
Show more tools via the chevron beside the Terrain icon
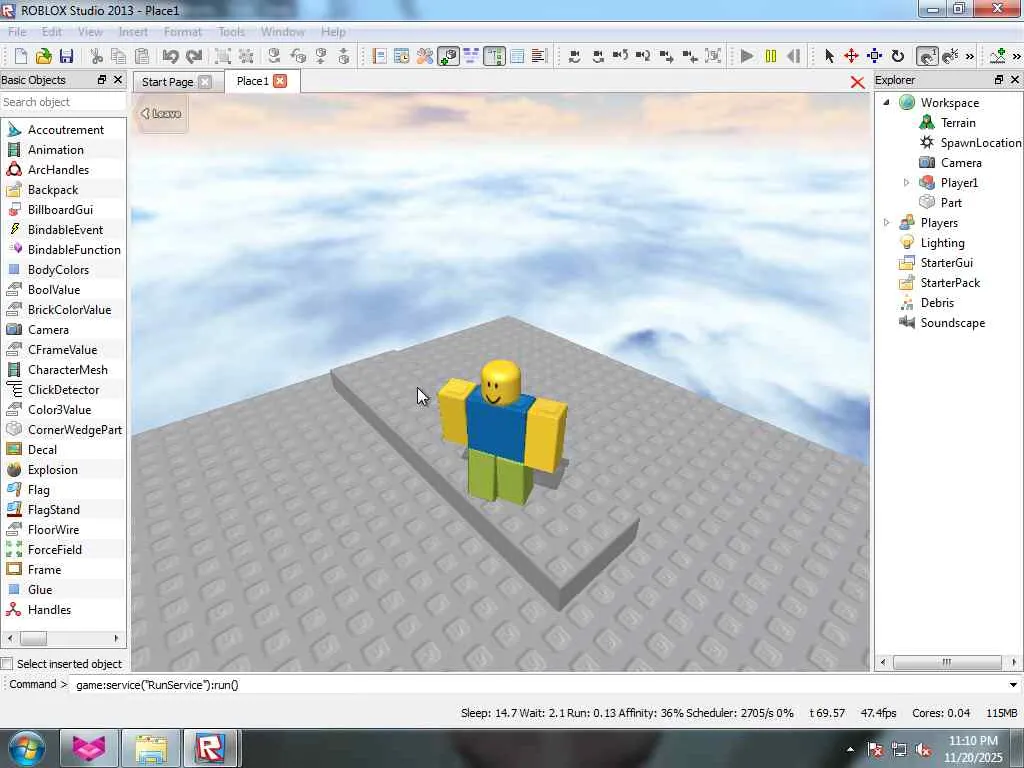[1016, 57]
